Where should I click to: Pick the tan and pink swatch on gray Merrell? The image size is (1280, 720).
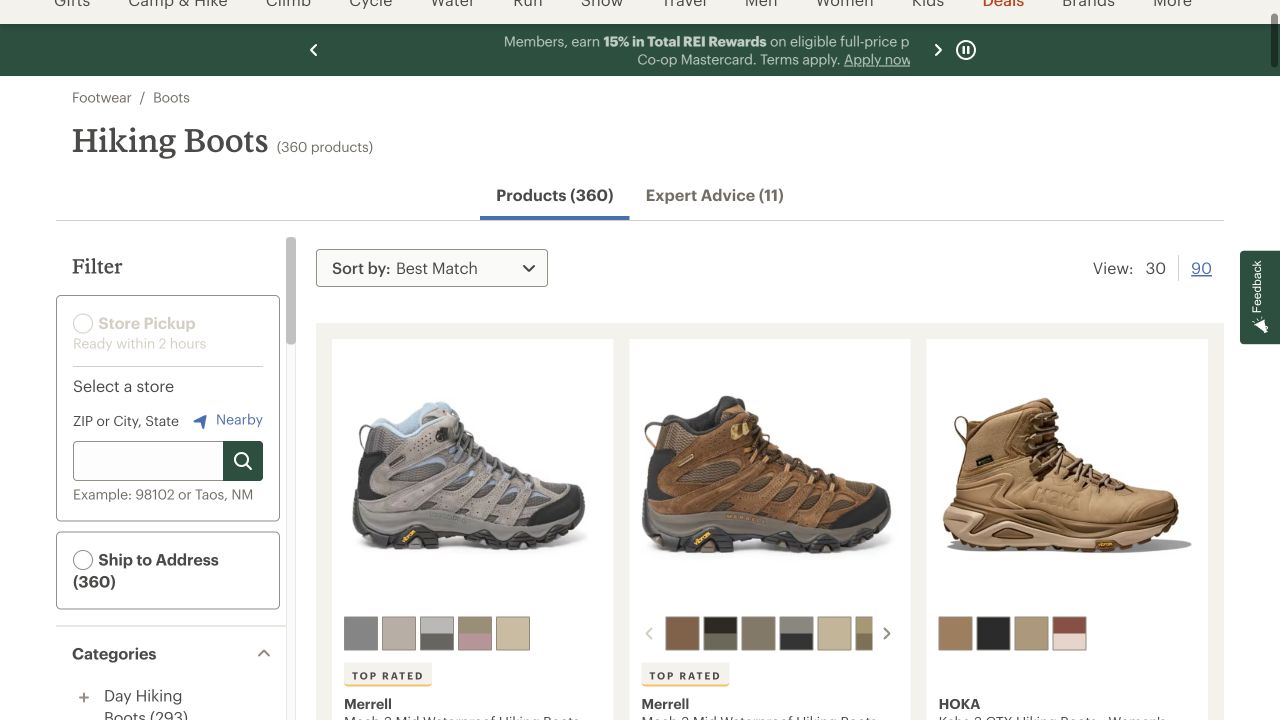pyautogui.click(x=475, y=633)
